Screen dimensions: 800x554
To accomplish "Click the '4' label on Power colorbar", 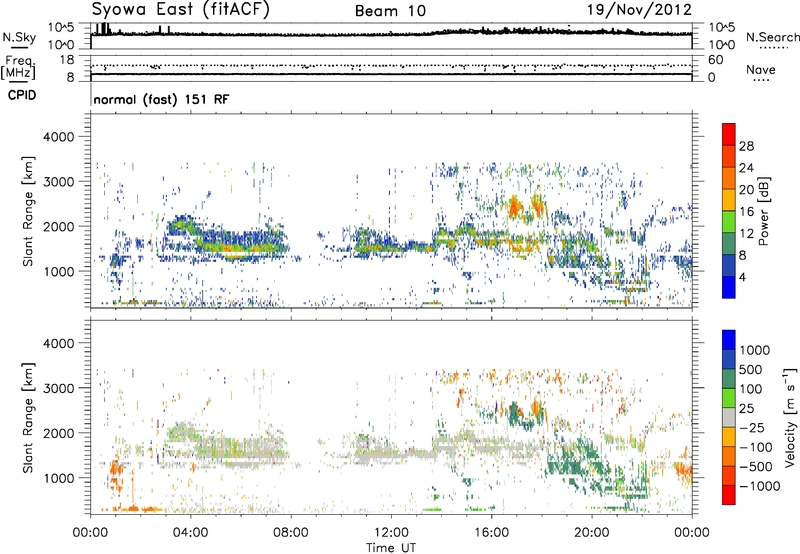I will [743, 277].
